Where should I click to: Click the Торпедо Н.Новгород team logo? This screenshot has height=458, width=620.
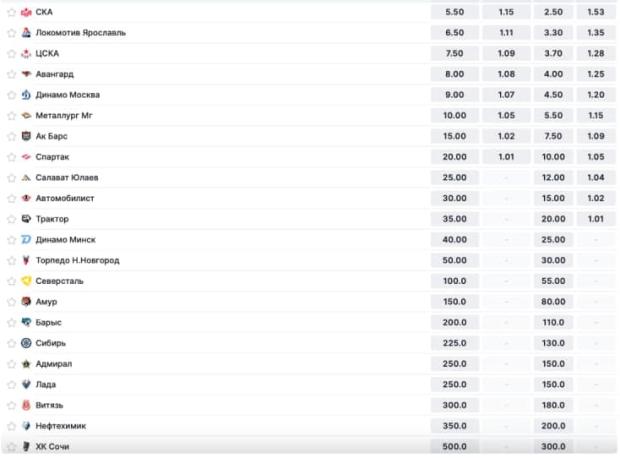point(26,260)
